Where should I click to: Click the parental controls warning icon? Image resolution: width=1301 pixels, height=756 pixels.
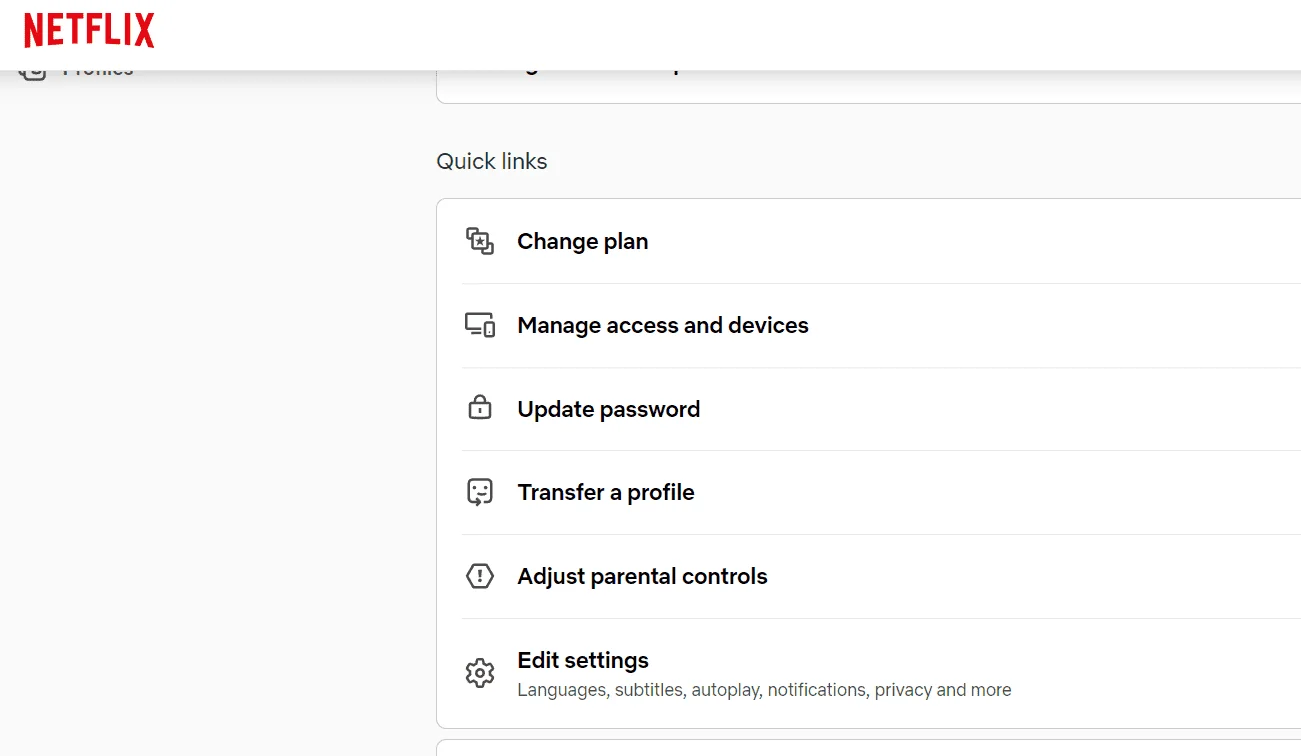point(480,576)
